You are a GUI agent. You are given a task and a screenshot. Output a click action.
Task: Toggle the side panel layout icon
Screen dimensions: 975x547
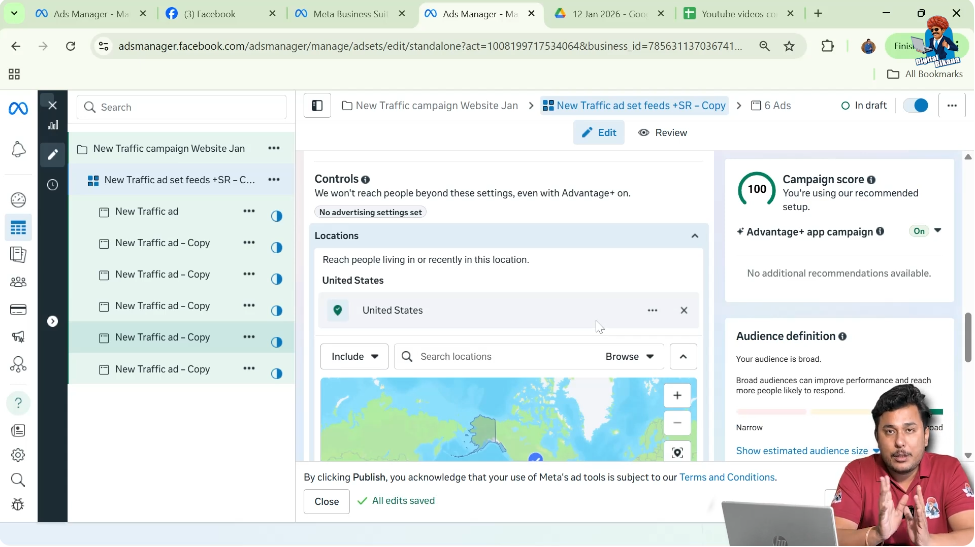317,106
